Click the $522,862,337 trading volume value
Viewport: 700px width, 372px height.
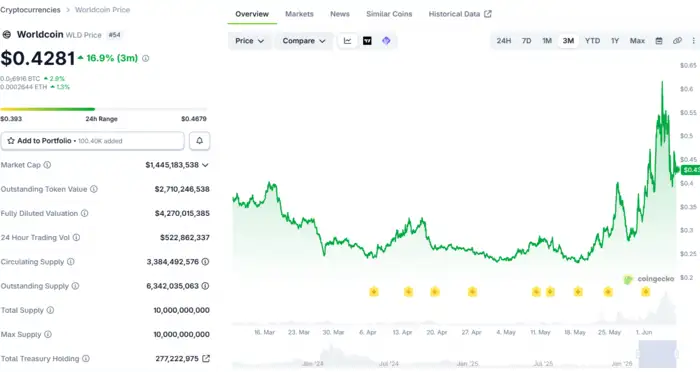(x=185, y=238)
